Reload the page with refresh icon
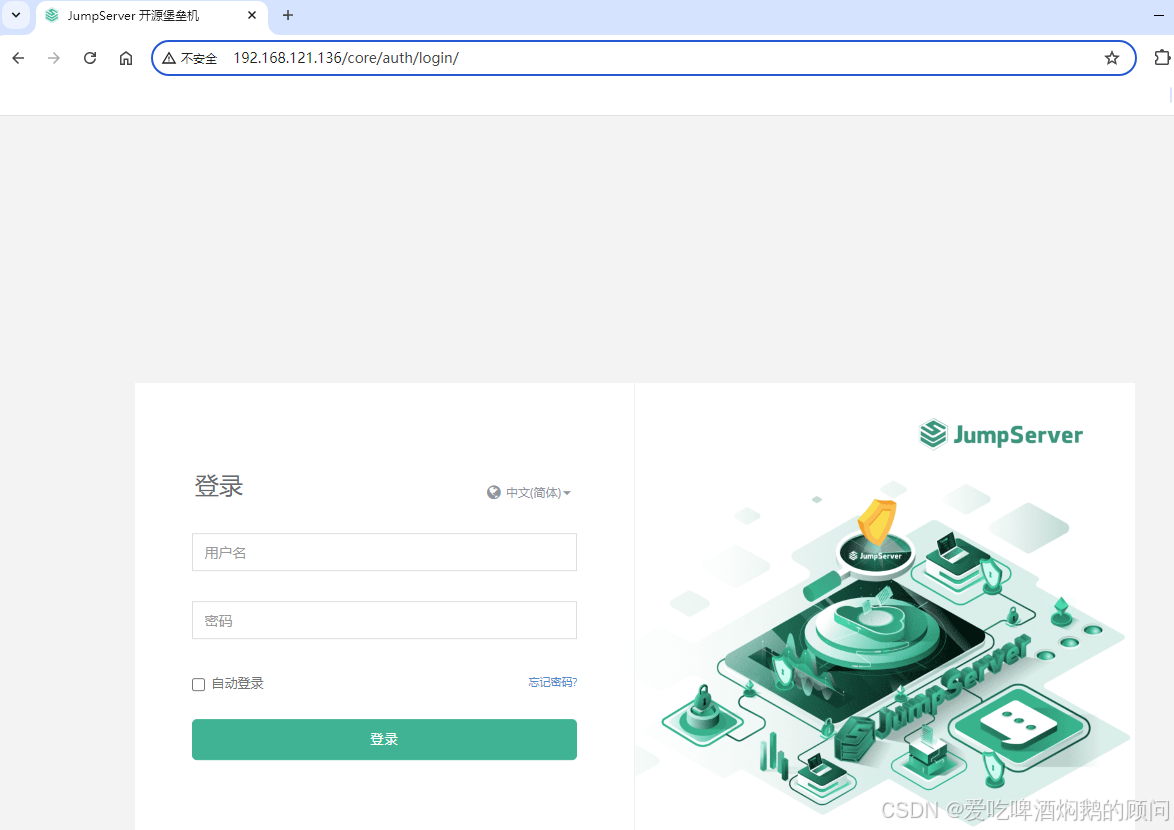1174x830 pixels. [90, 58]
